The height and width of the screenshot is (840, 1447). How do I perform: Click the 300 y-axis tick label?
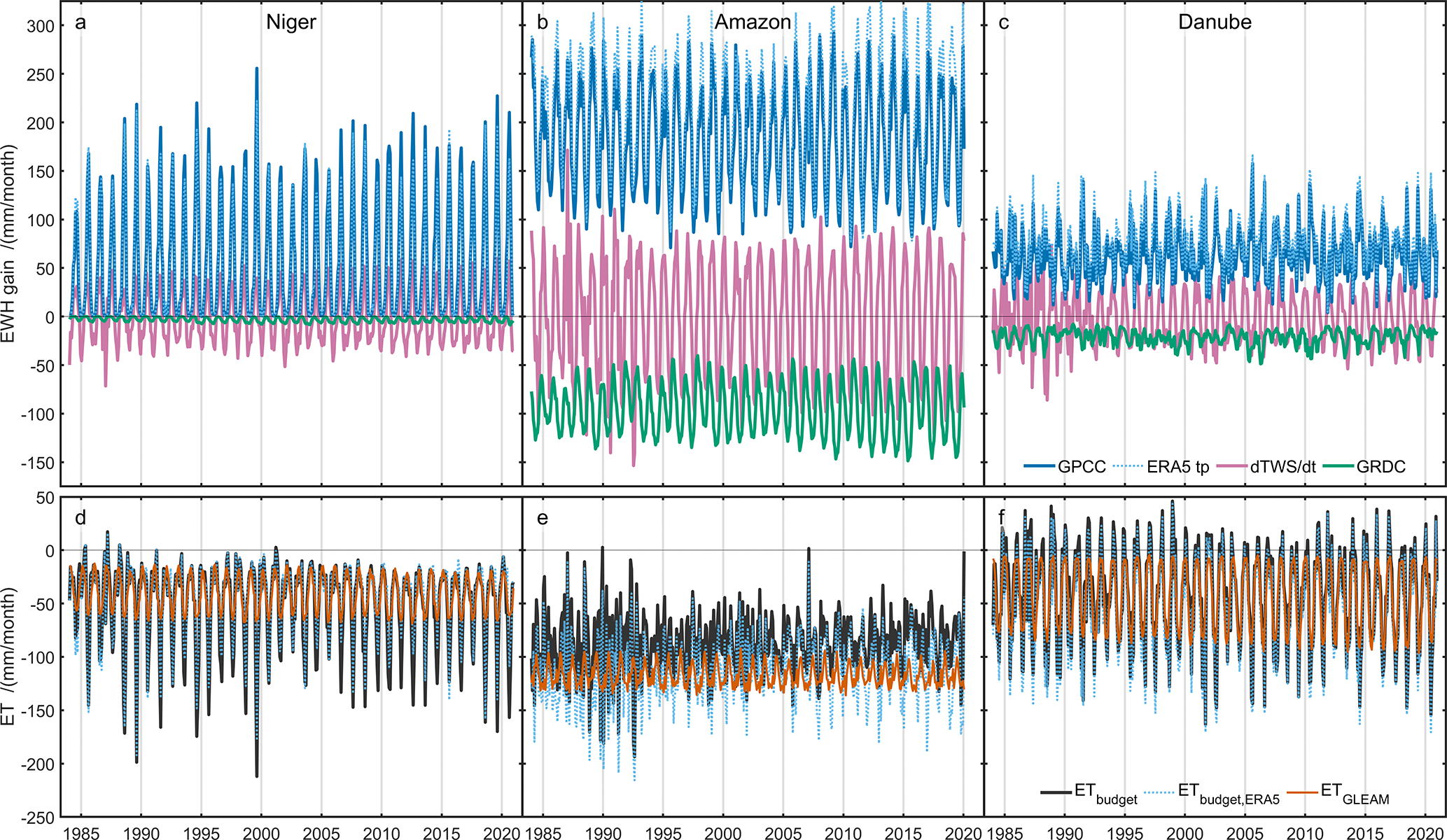(x=40, y=27)
